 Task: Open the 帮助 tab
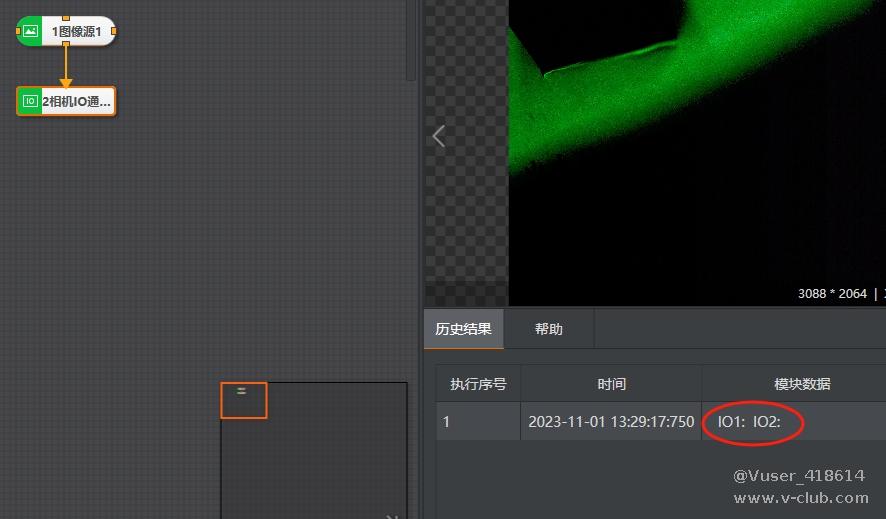tap(549, 329)
